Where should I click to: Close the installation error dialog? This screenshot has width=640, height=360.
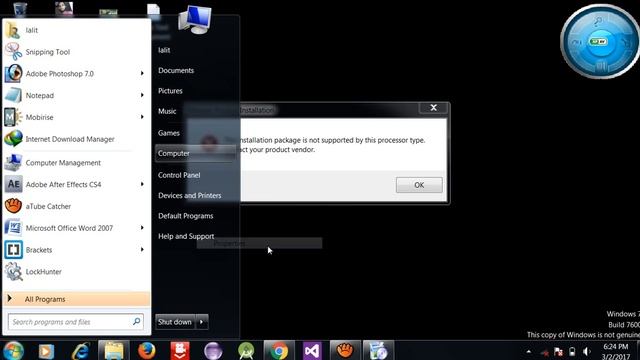point(433,108)
